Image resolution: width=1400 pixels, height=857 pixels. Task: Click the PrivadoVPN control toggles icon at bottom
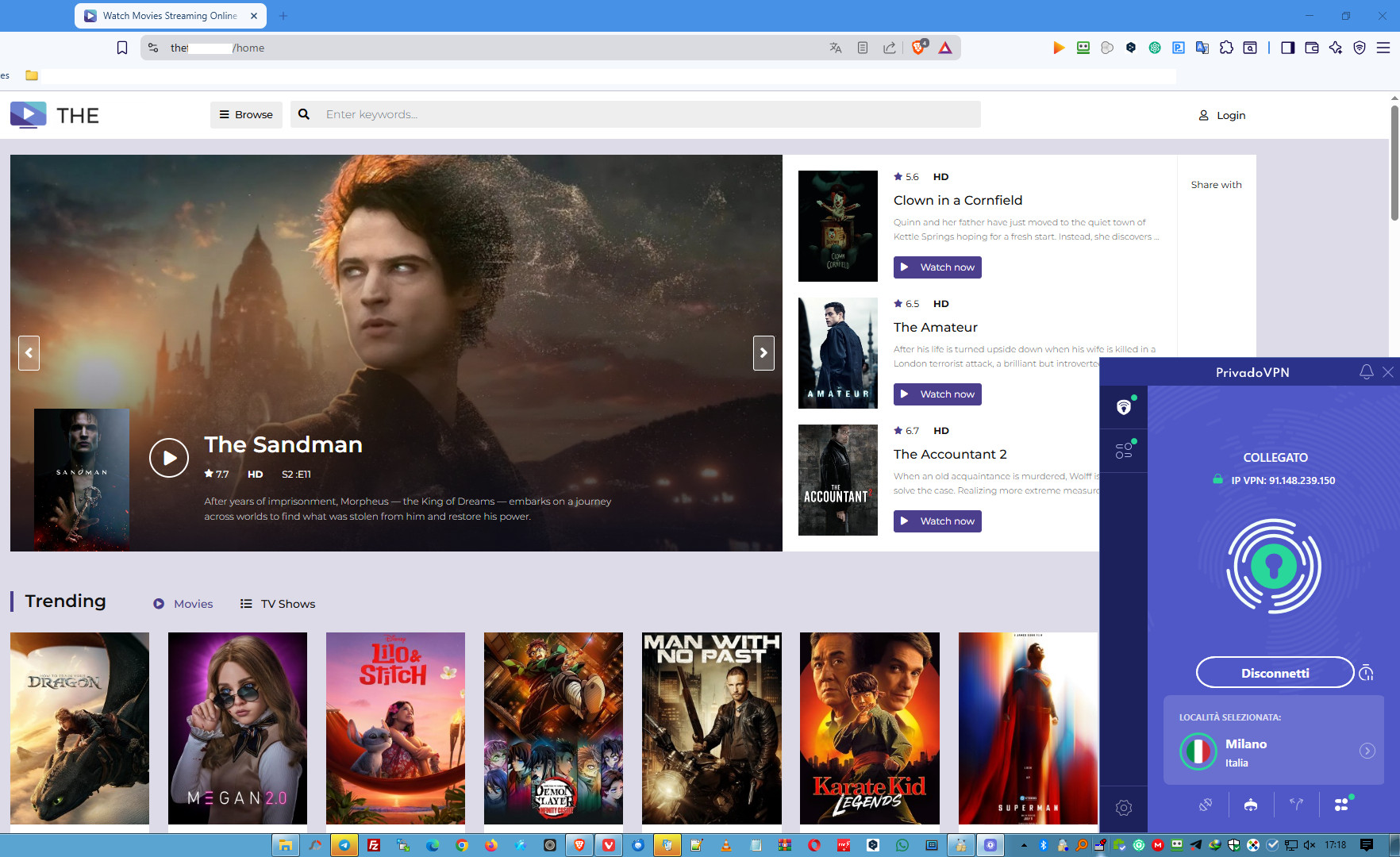(x=1341, y=805)
